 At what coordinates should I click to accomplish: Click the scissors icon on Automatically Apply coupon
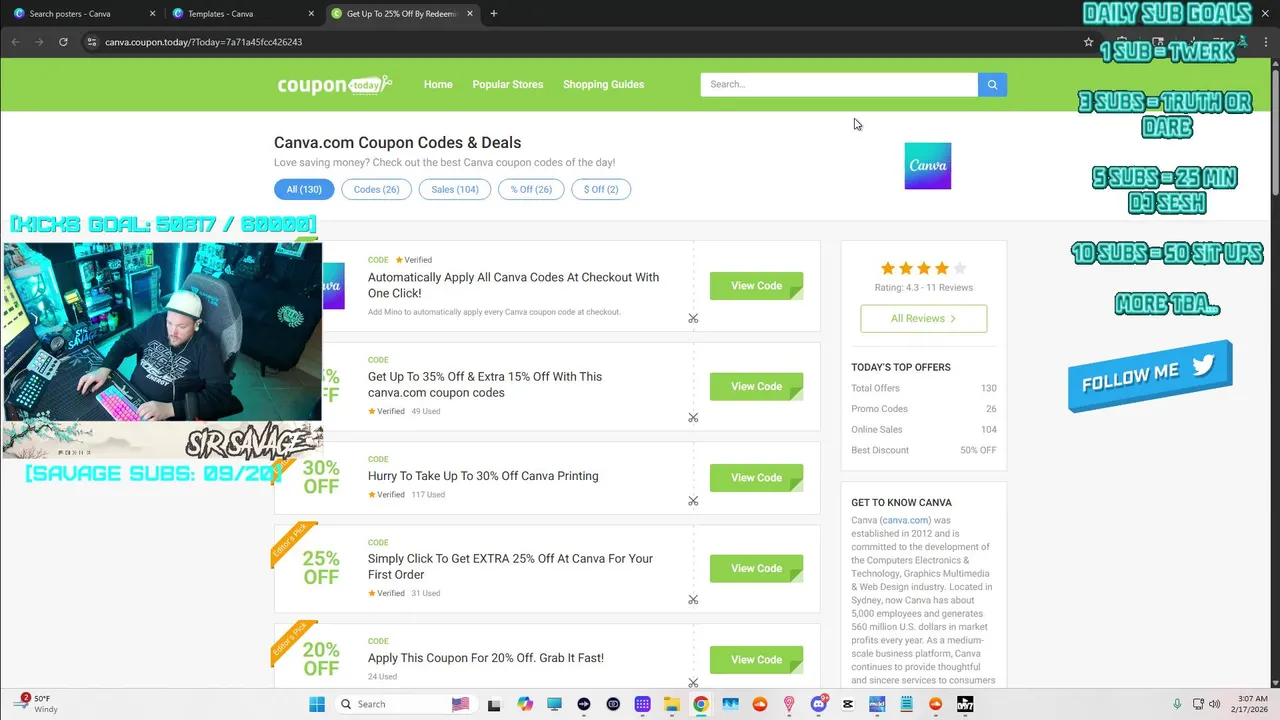point(693,319)
